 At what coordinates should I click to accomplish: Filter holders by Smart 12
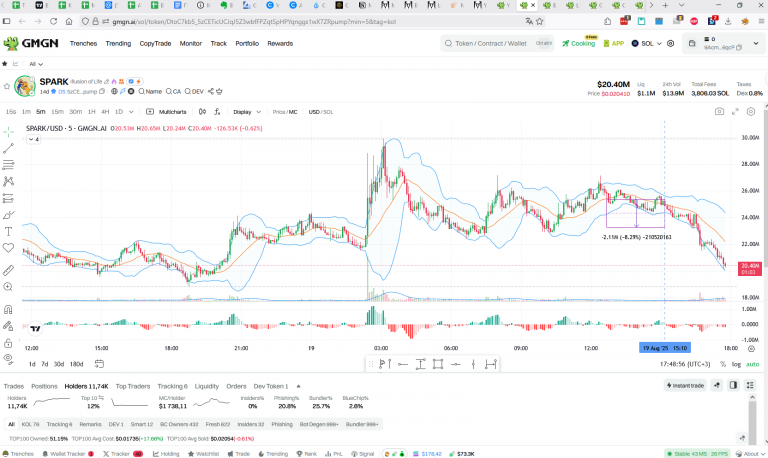click(142, 424)
